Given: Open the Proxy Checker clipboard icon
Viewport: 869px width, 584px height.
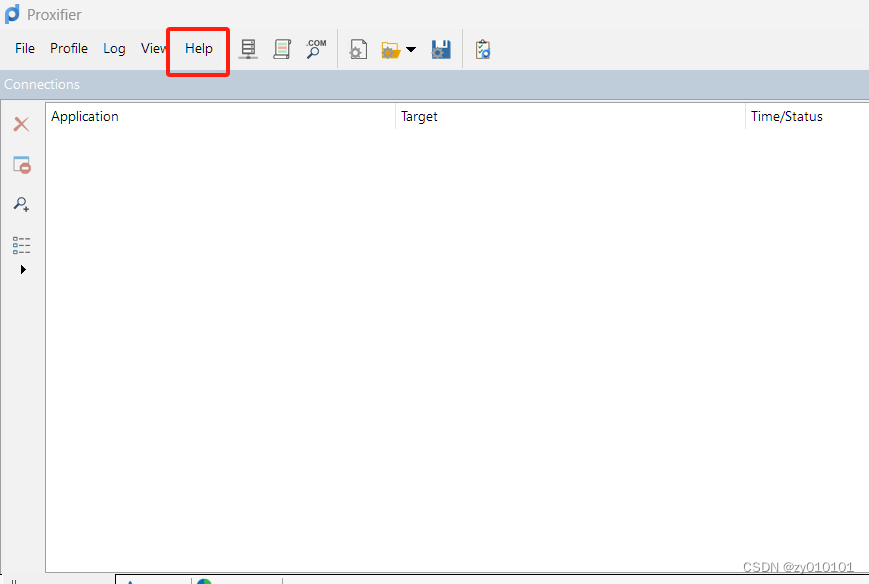Looking at the screenshot, I should tap(483, 50).
